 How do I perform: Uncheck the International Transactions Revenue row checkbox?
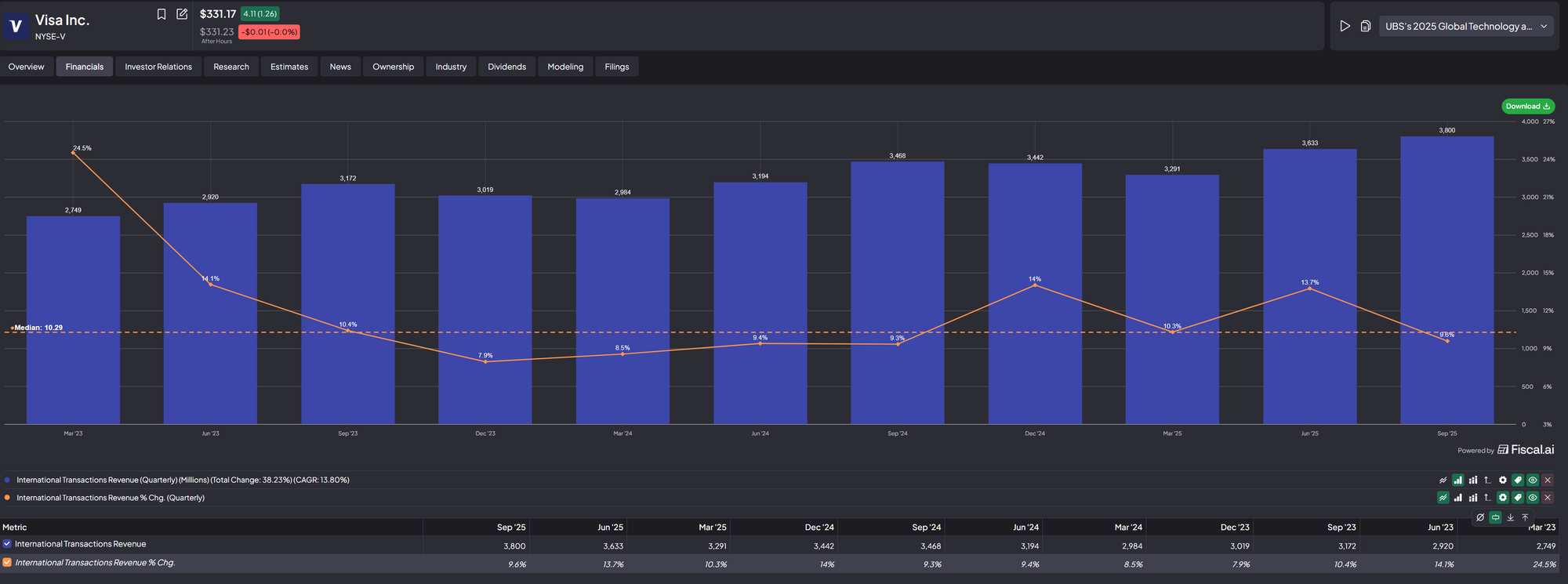7,544
